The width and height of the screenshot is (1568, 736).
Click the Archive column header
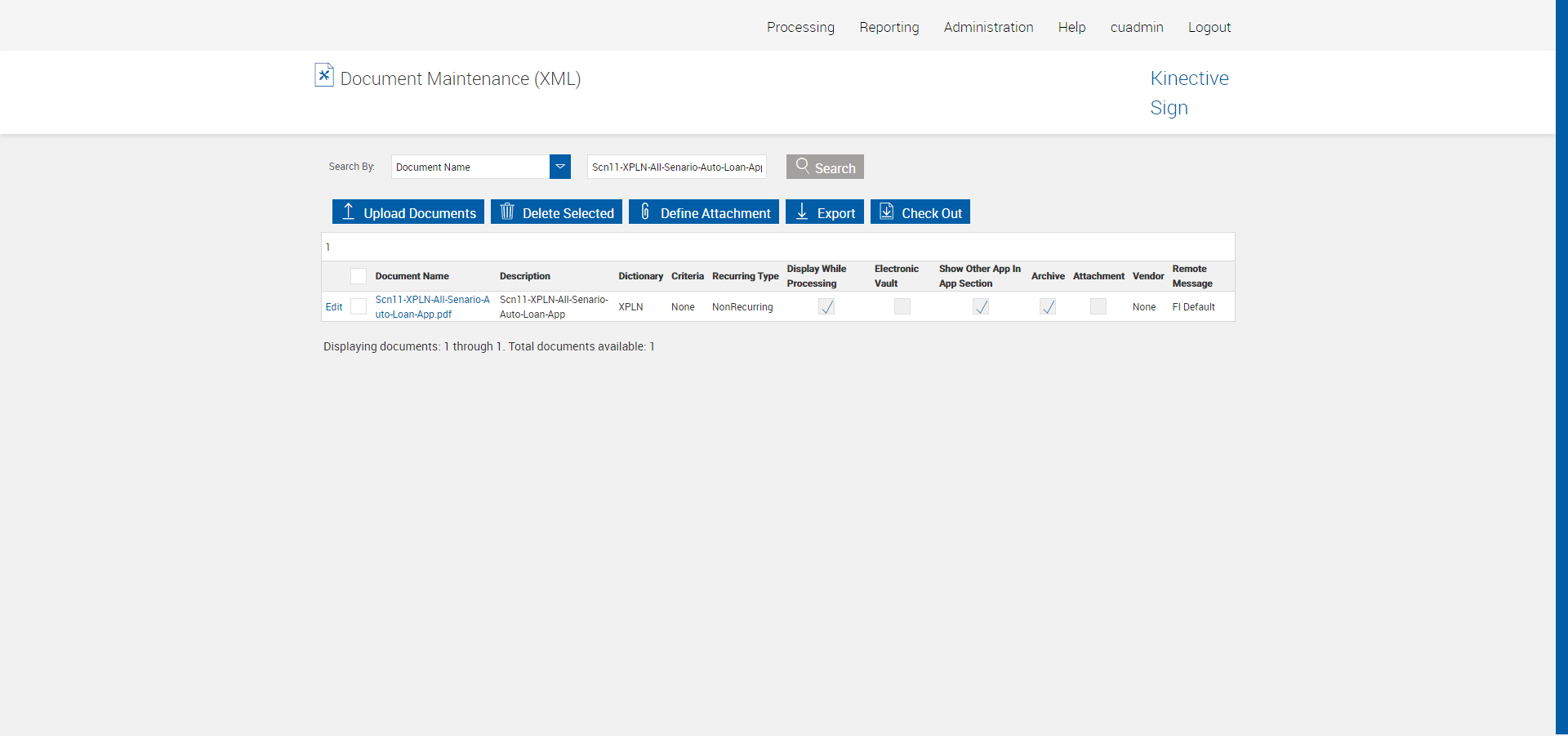(x=1048, y=276)
